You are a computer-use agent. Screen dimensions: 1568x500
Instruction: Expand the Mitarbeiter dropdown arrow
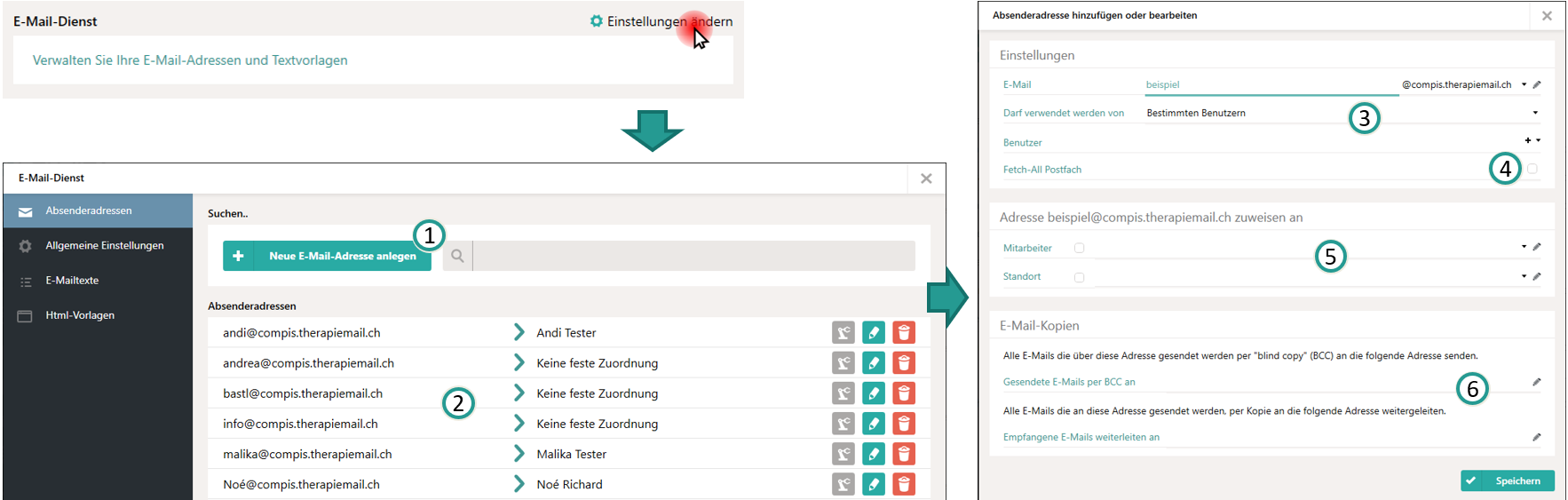pyautogui.click(x=1524, y=247)
